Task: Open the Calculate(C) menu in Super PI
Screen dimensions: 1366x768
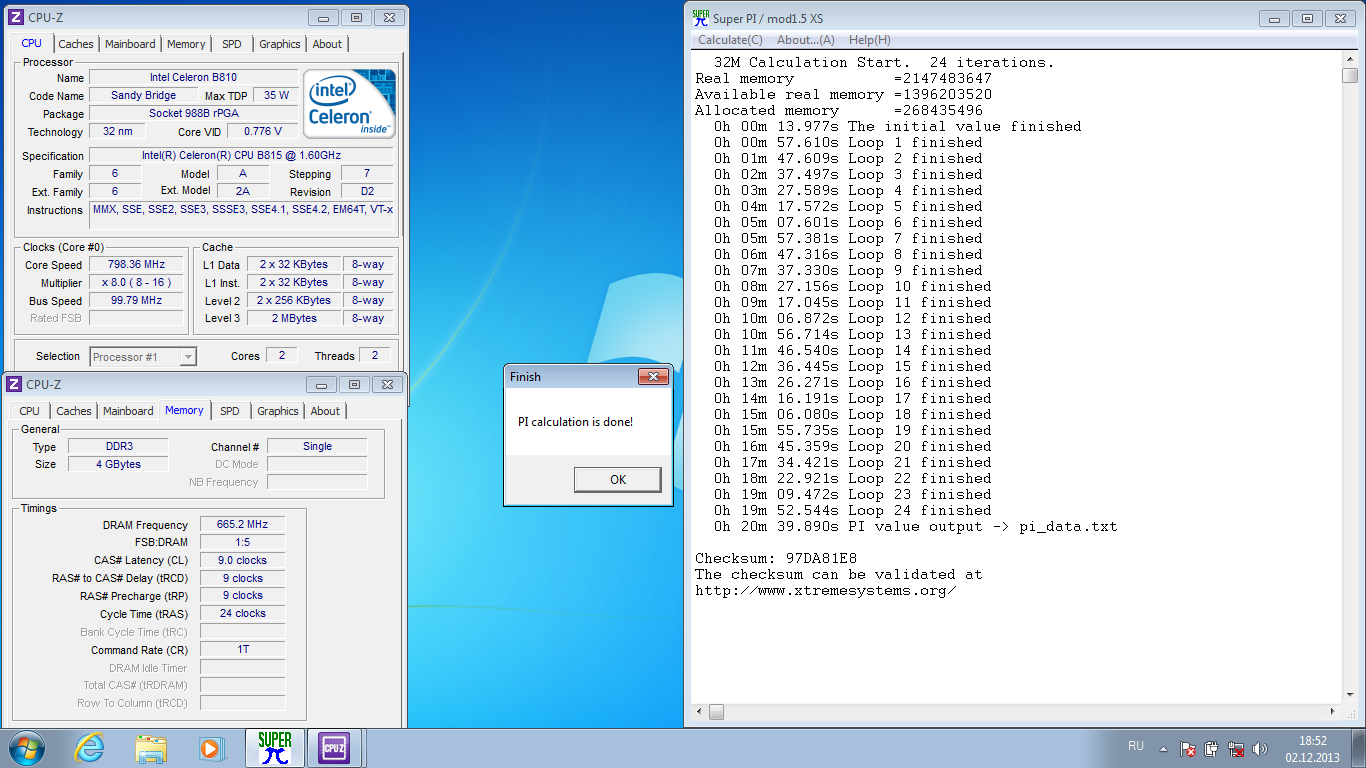Action: pyautogui.click(x=730, y=40)
